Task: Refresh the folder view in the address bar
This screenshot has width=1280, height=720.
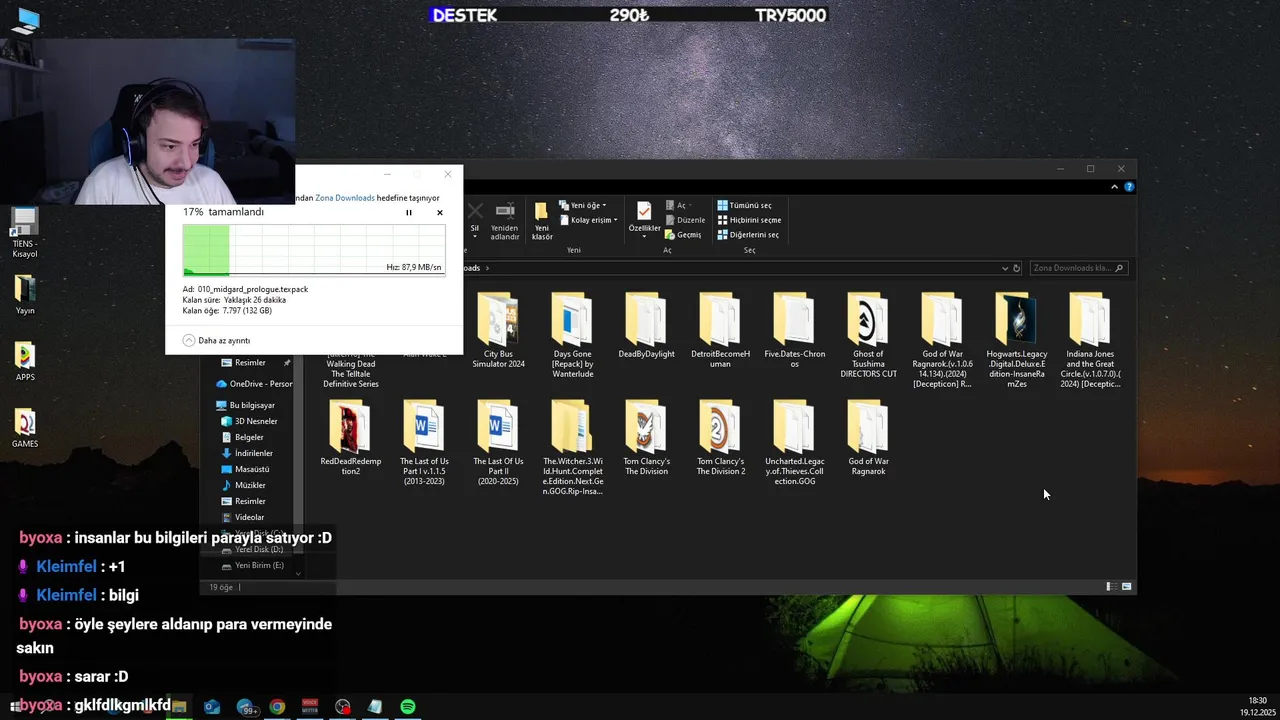Action: coord(1017,268)
